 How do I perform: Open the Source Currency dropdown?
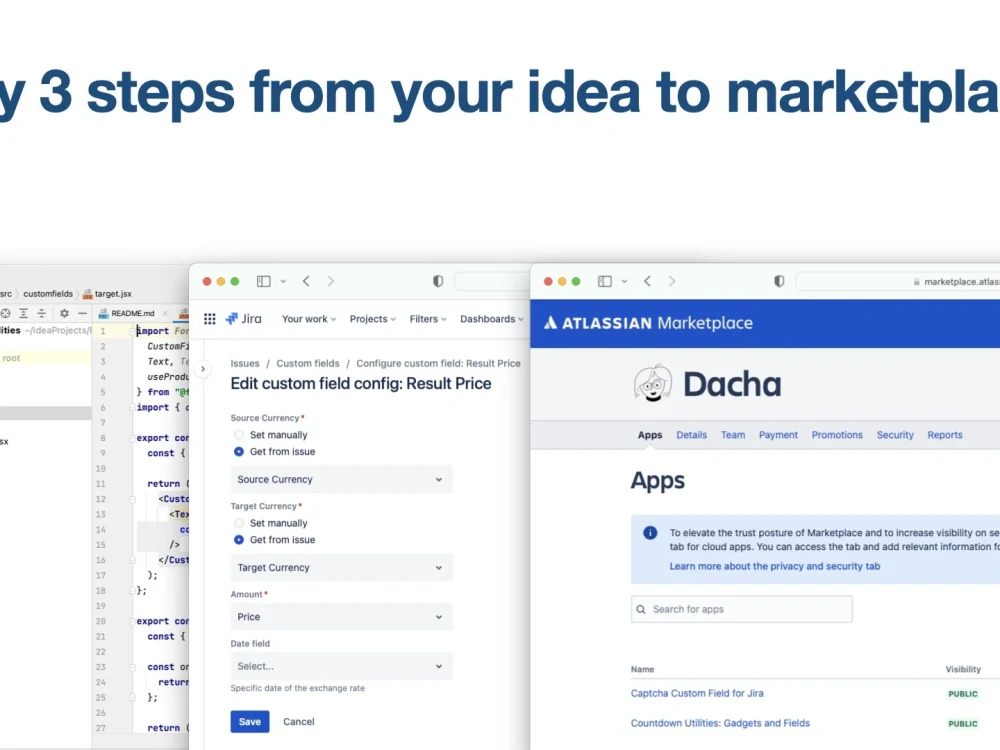[x=340, y=479]
